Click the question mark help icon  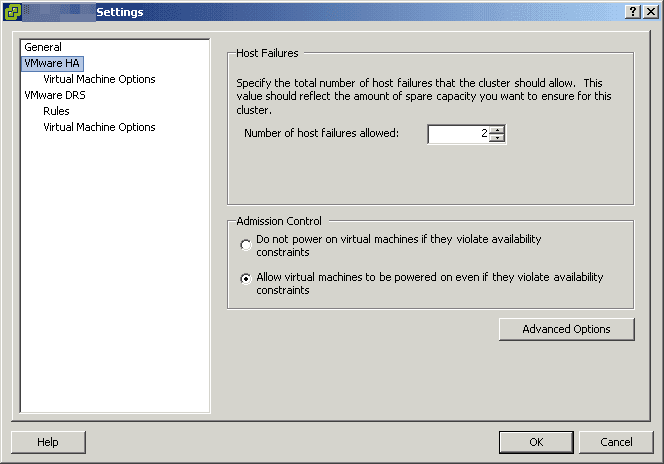tap(633, 12)
